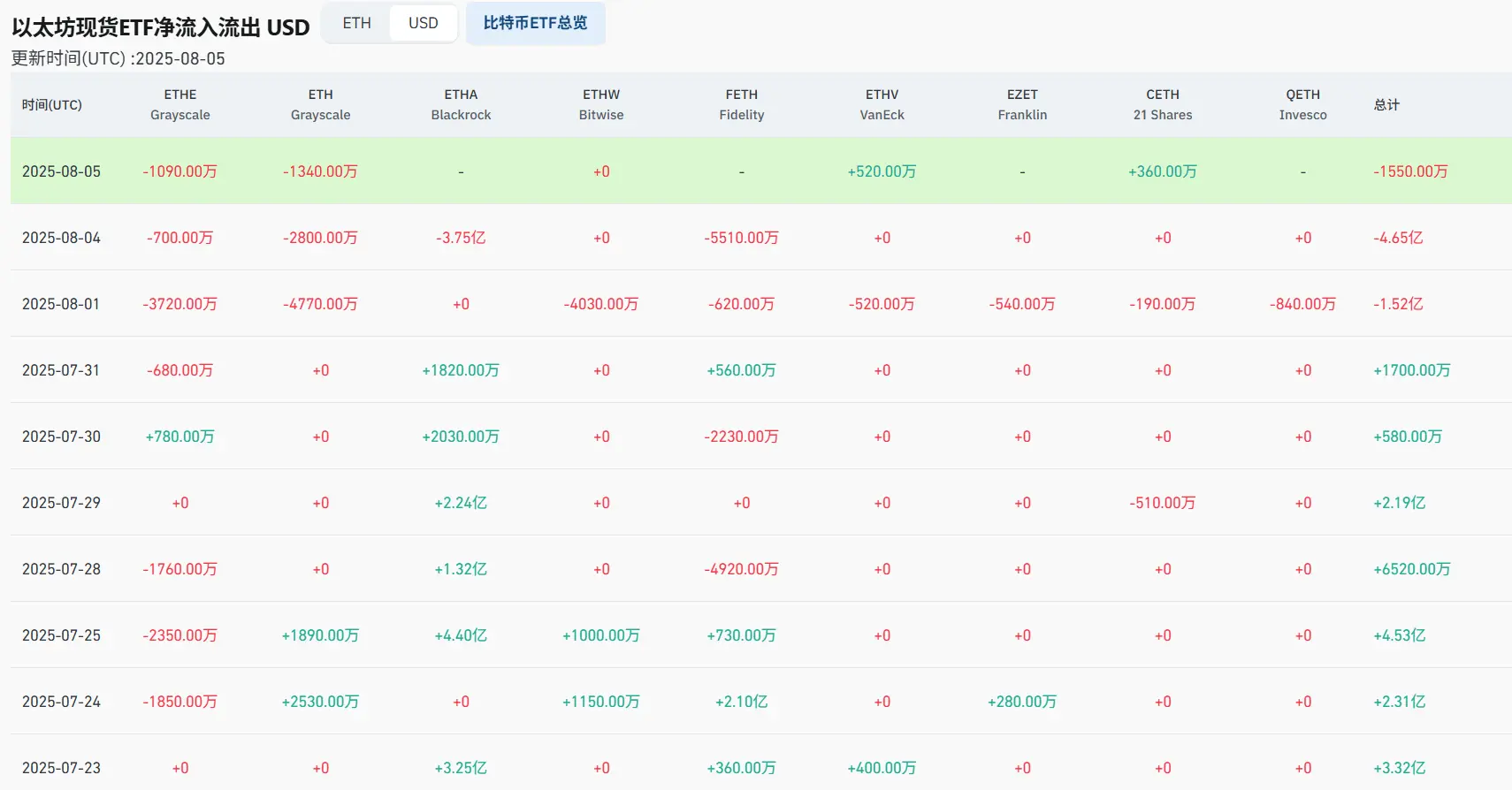Click the -4770.00万 ETH value
The width and height of the screenshot is (1512, 790).
tap(321, 304)
